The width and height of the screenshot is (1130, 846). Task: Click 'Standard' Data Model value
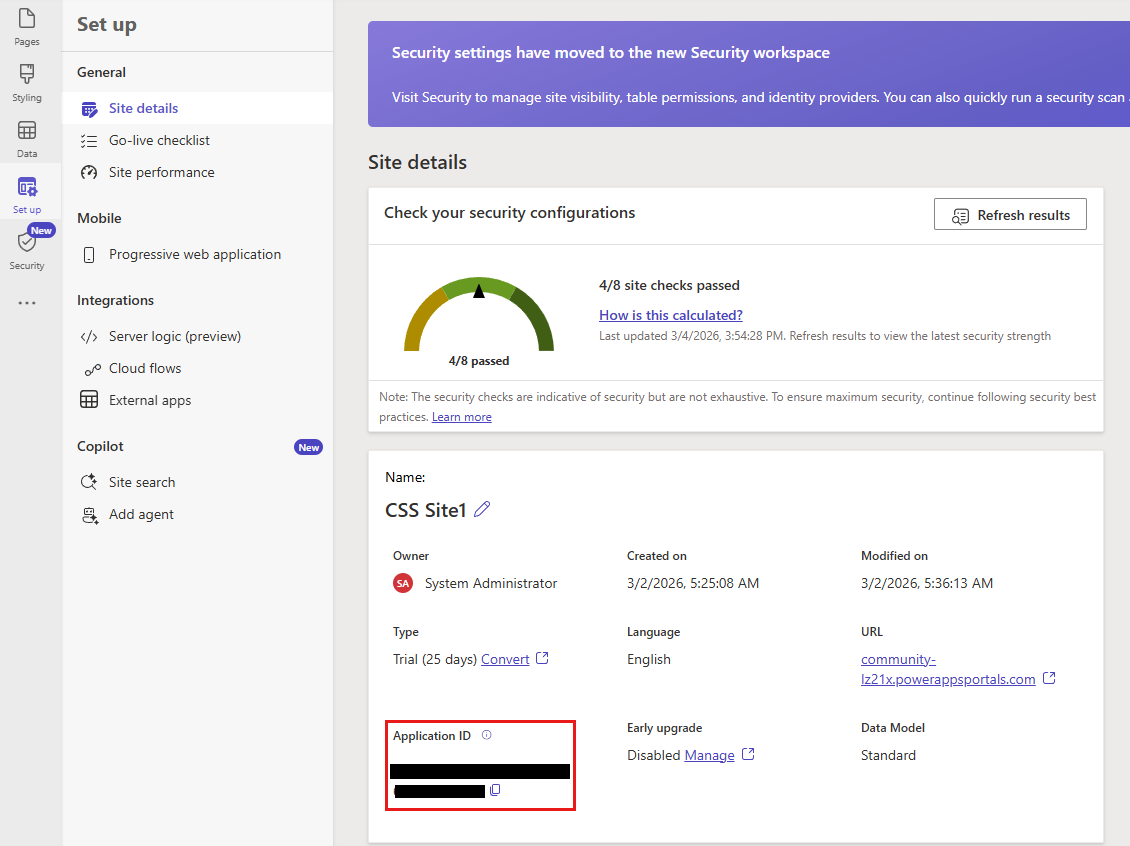click(x=888, y=755)
